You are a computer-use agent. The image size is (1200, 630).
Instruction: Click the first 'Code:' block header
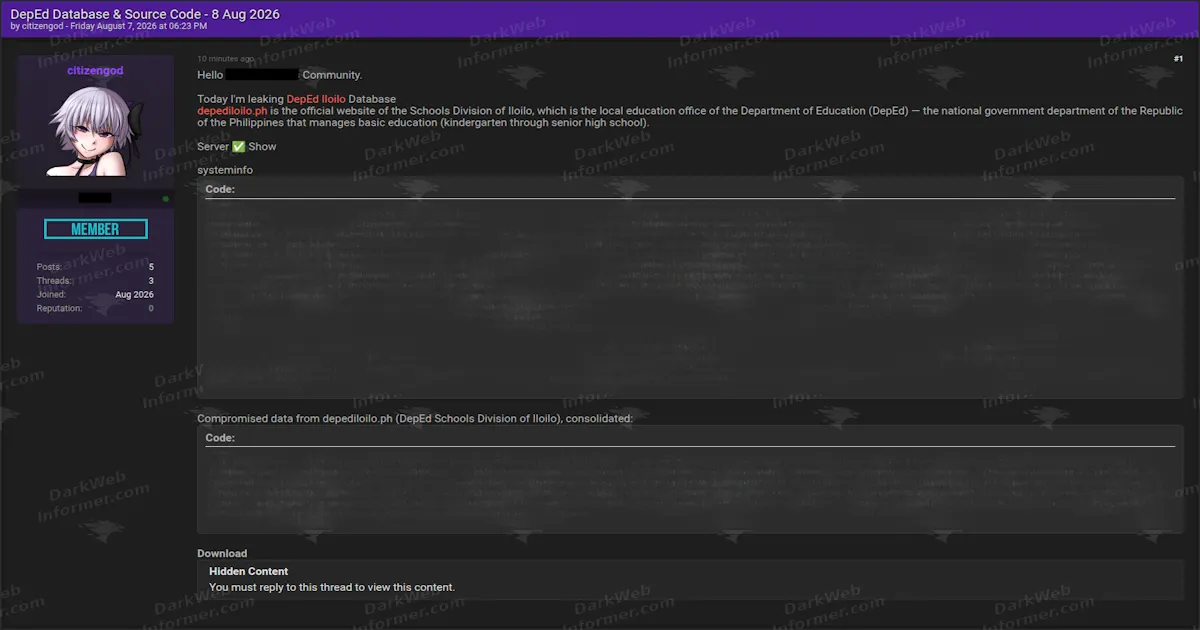tap(220, 189)
